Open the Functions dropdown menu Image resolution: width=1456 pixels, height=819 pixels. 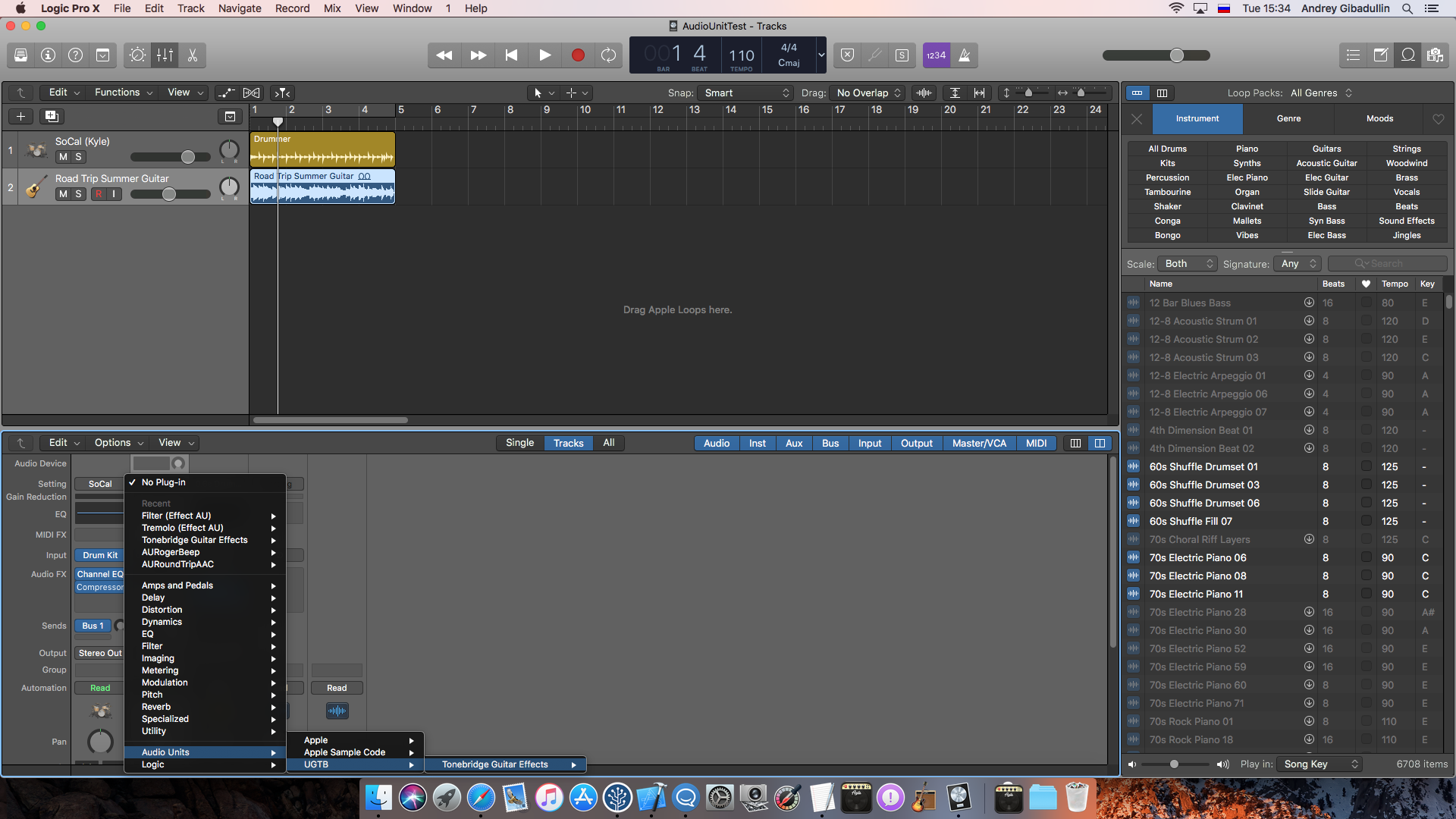point(123,93)
